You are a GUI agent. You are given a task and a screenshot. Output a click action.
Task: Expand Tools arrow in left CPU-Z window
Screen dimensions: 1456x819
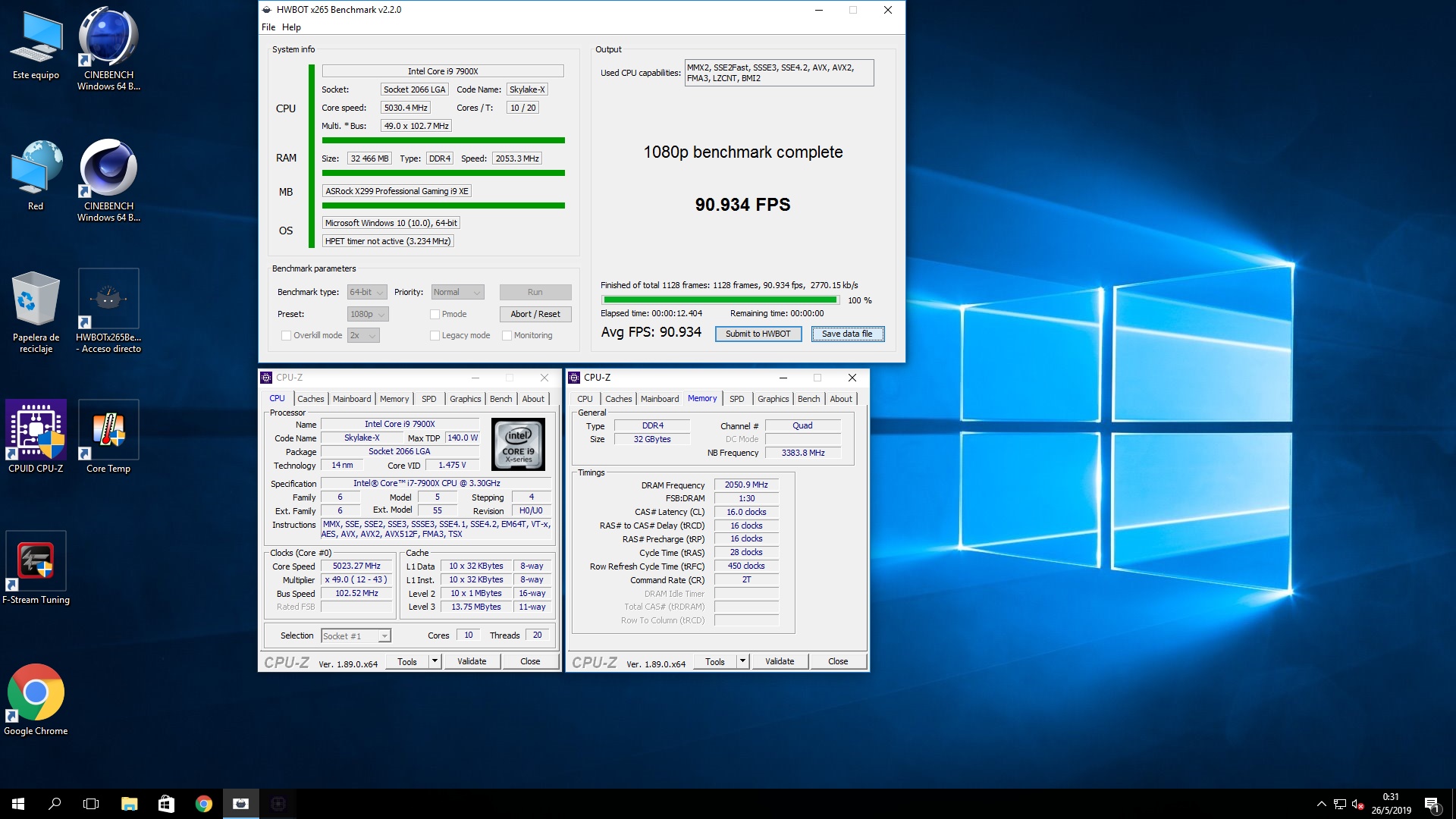click(x=435, y=661)
